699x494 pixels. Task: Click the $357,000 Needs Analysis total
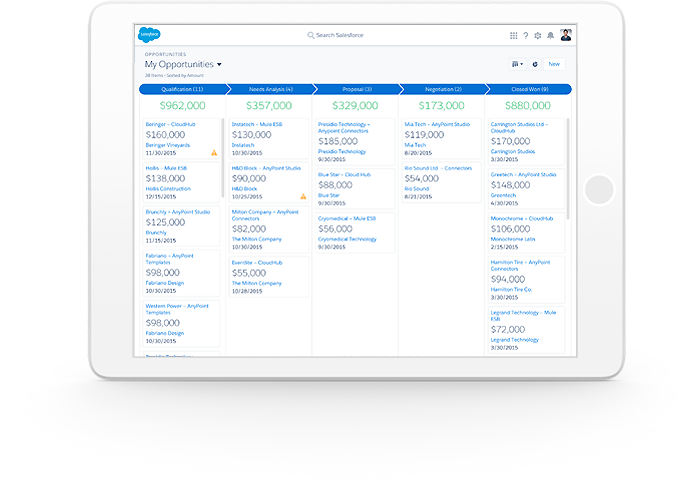pyautogui.click(x=269, y=106)
